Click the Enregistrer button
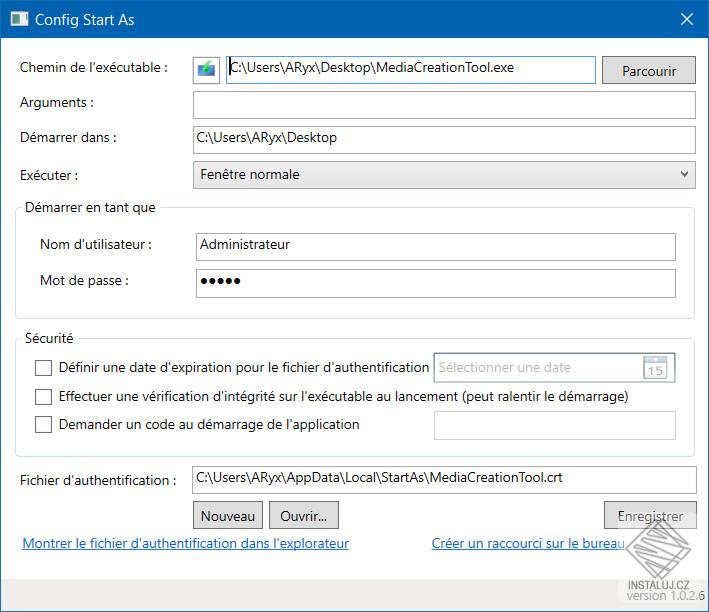 pos(650,515)
